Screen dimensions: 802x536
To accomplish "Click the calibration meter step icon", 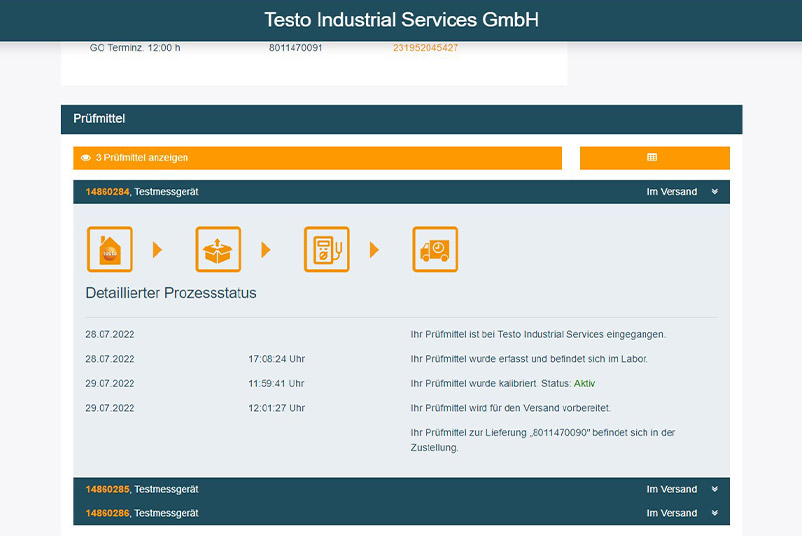I will pyautogui.click(x=326, y=249).
